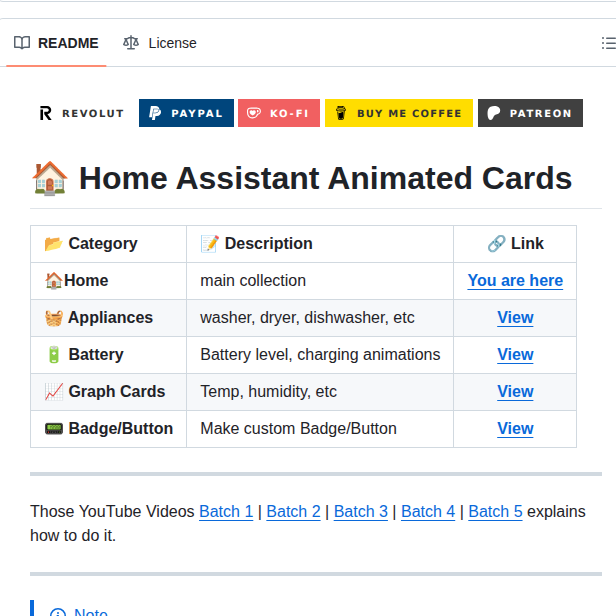Switch to the README tab
This screenshot has height=616, width=616.
point(56,43)
